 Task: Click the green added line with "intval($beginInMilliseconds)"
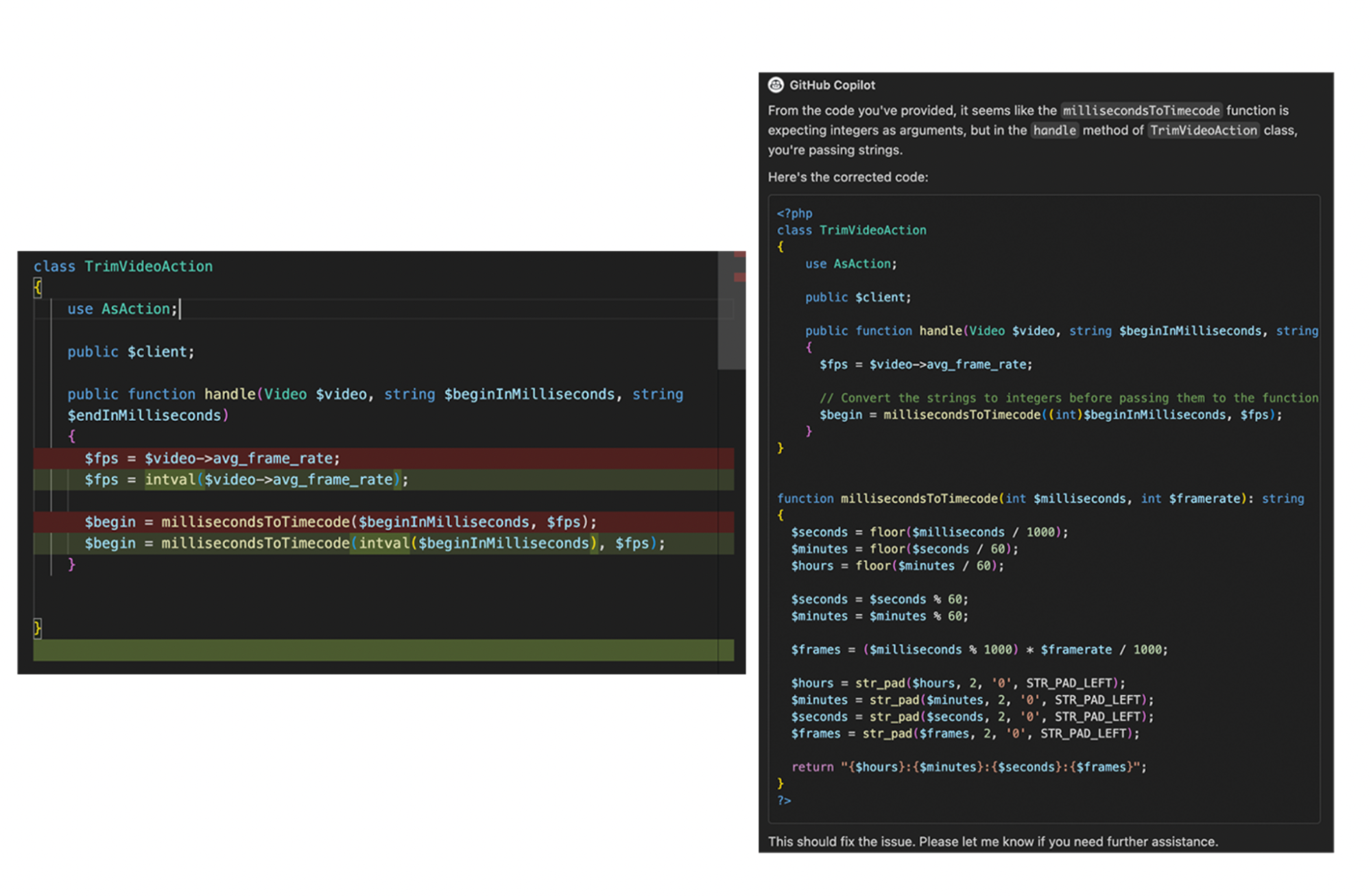[x=383, y=543]
